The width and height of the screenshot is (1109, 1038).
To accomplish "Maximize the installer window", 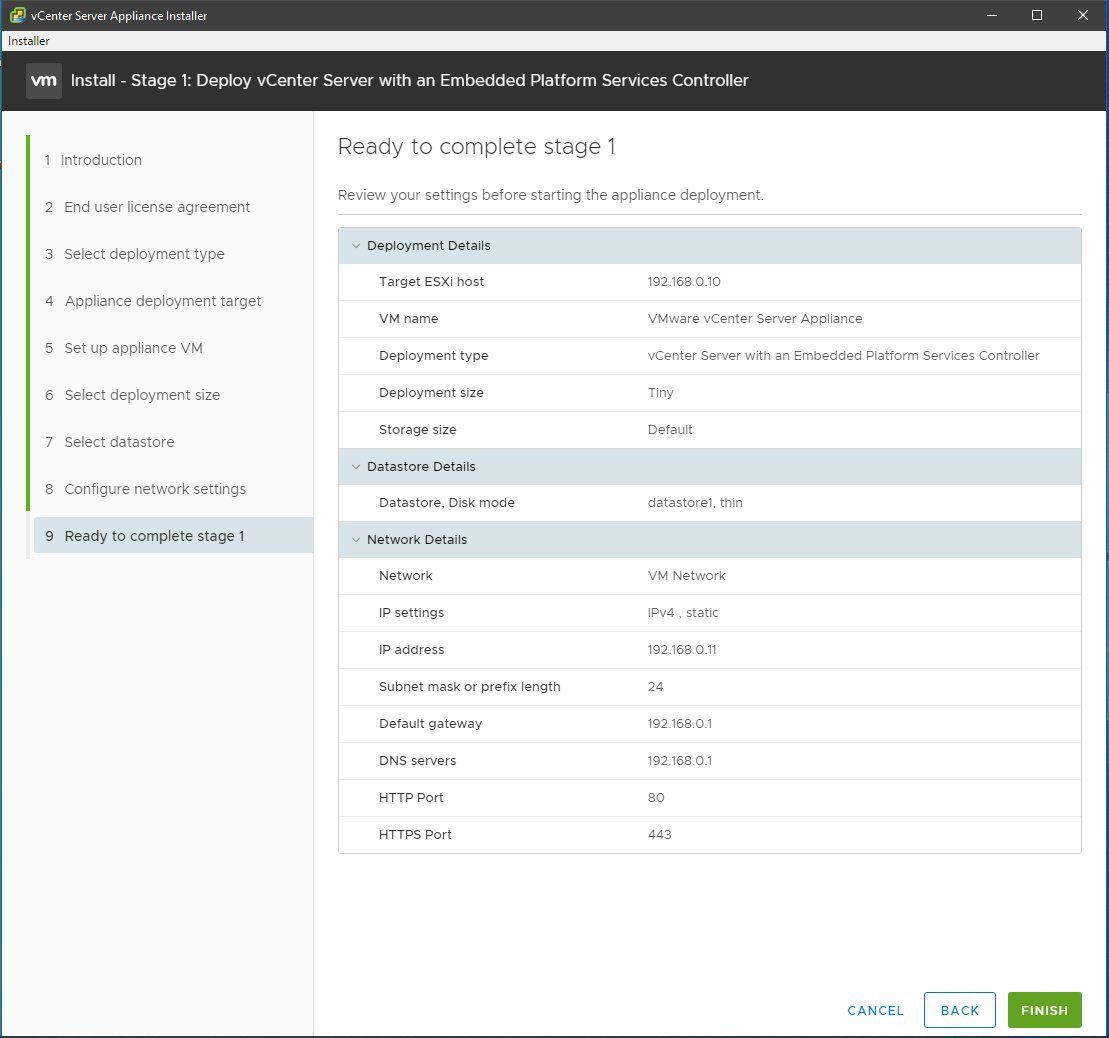I will pyautogui.click(x=1036, y=15).
